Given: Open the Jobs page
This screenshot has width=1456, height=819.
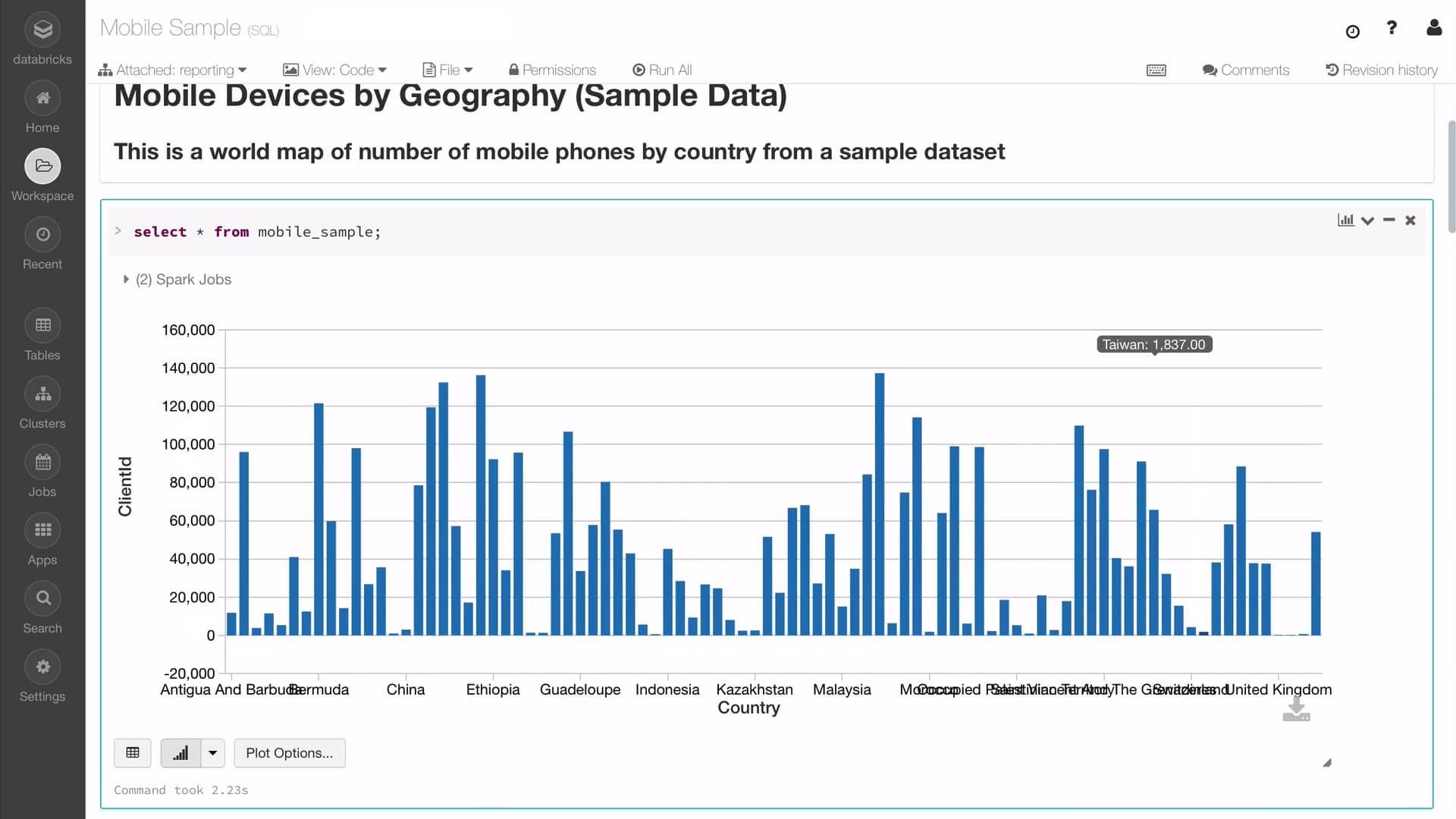Looking at the screenshot, I should [x=42, y=472].
